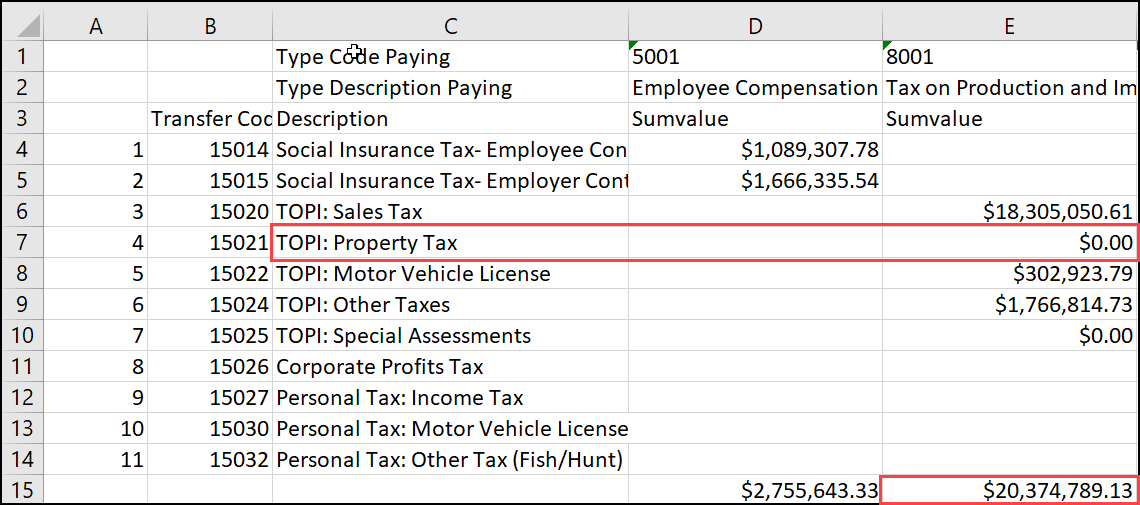Select transfer code cell 15027
Screen dimensions: 1140x505
pyautogui.click(x=210, y=397)
